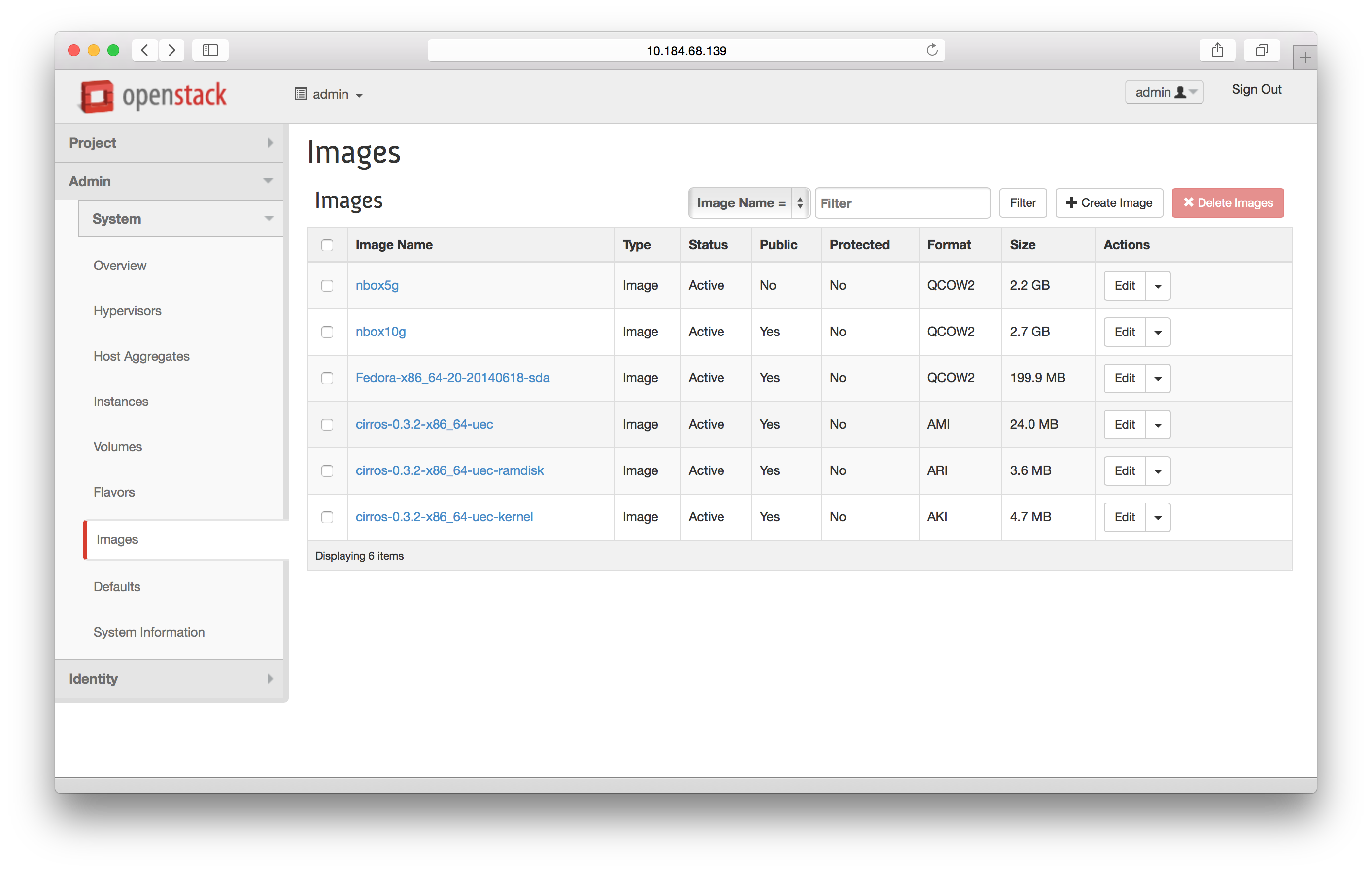The height and width of the screenshot is (872, 1372).
Task: Navigate to Volumes
Action: (117, 446)
